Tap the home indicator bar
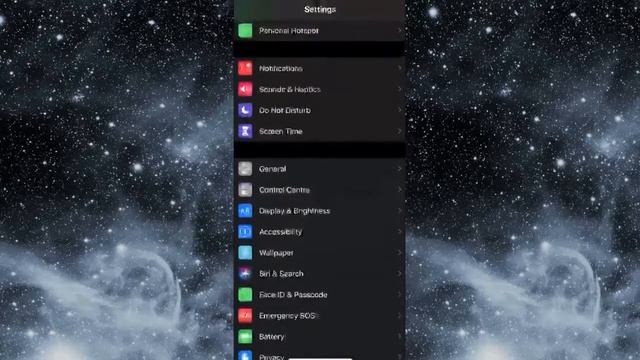Viewport: 640px width, 360px height. click(x=320, y=359)
